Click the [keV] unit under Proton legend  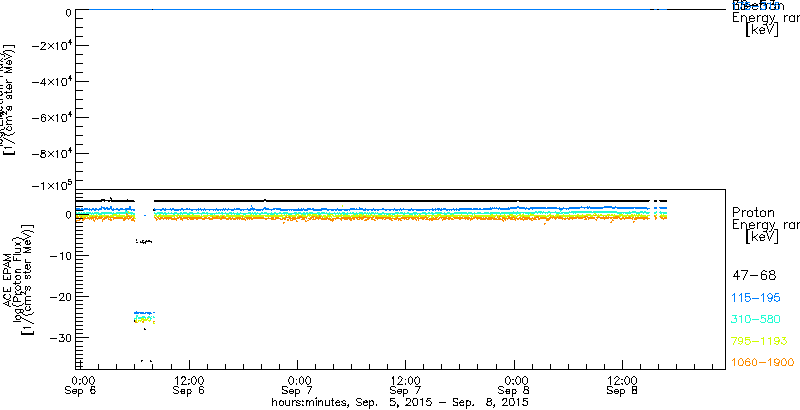tap(762, 237)
